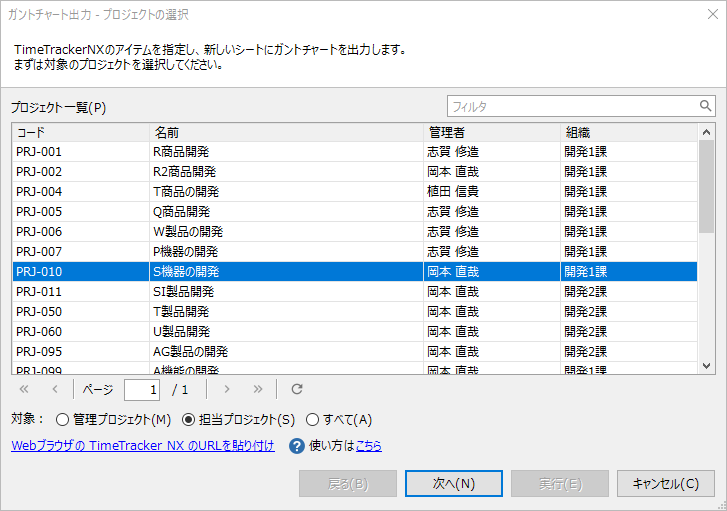Go to the previous page arrow
The width and height of the screenshot is (727, 511).
click(55, 389)
